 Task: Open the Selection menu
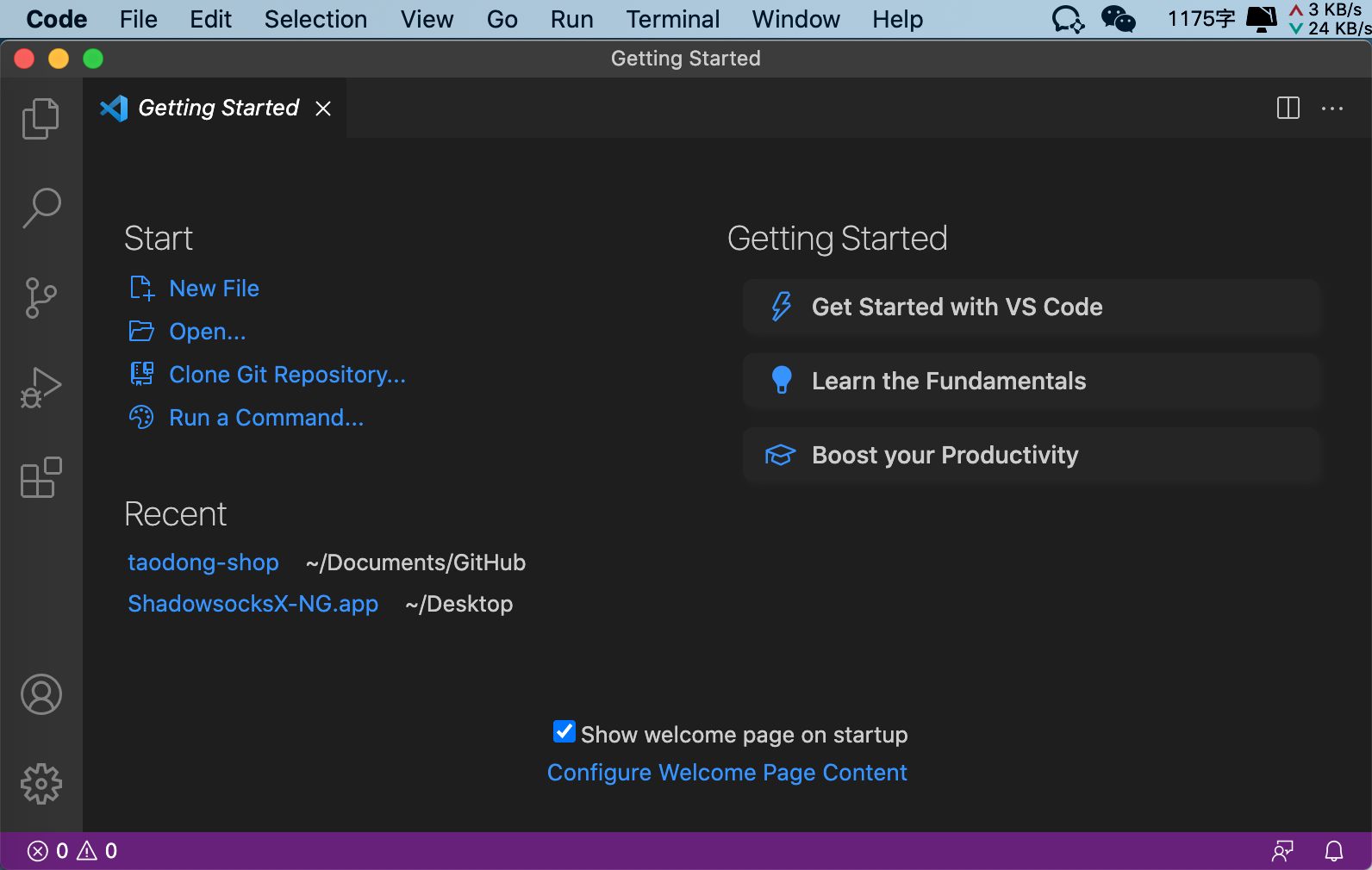coord(315,19)
